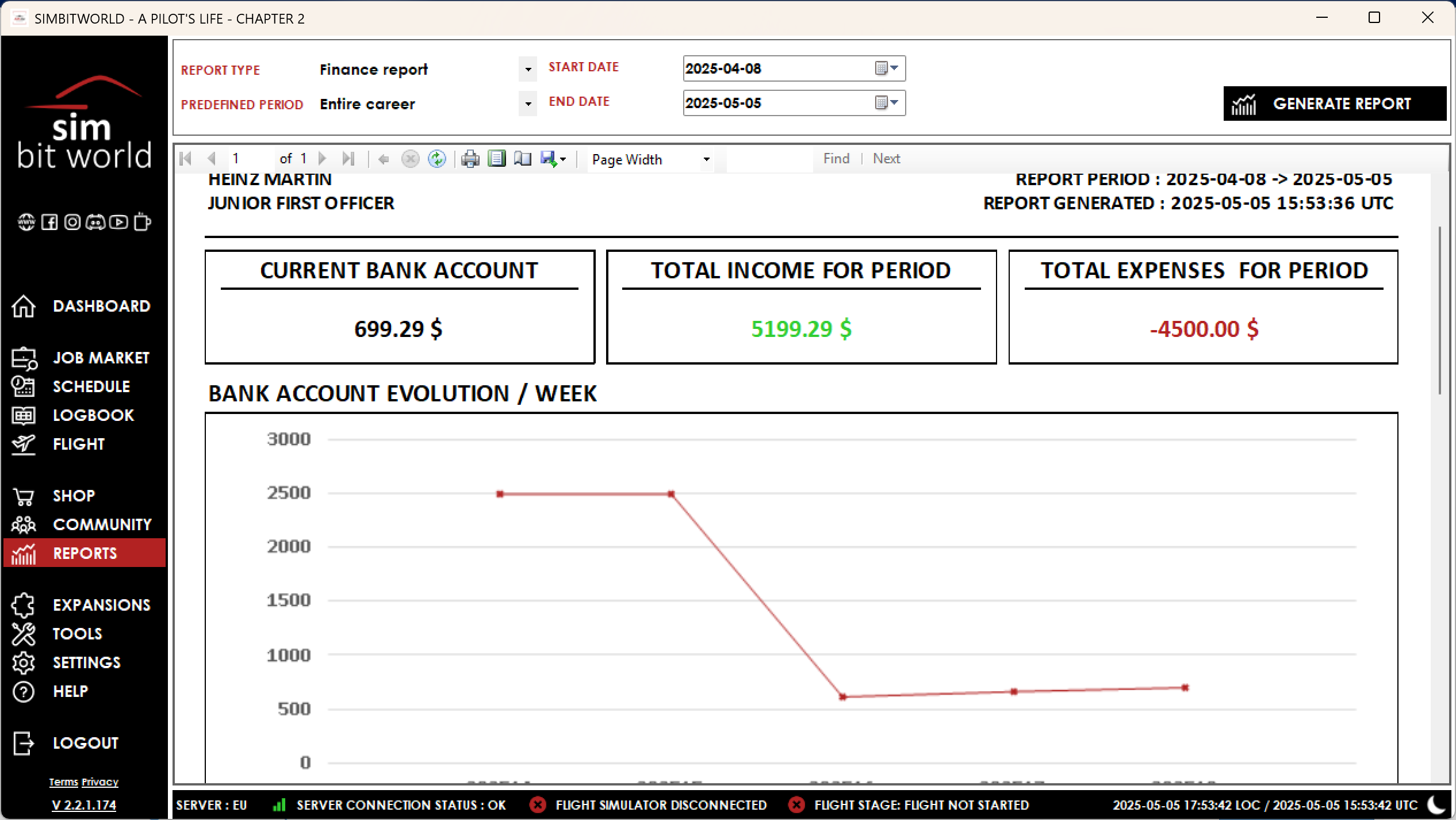Open Start Date calendar picker

[886, 68]
